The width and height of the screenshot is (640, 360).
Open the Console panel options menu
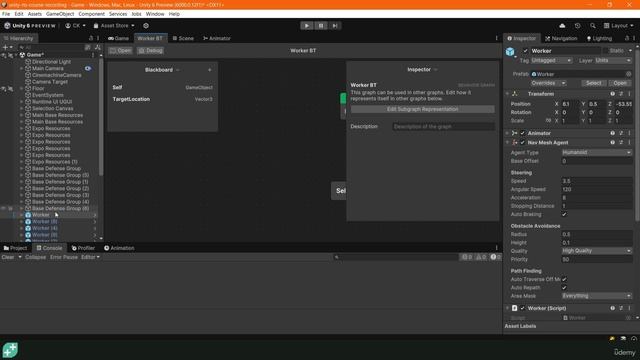click(496, 248)
